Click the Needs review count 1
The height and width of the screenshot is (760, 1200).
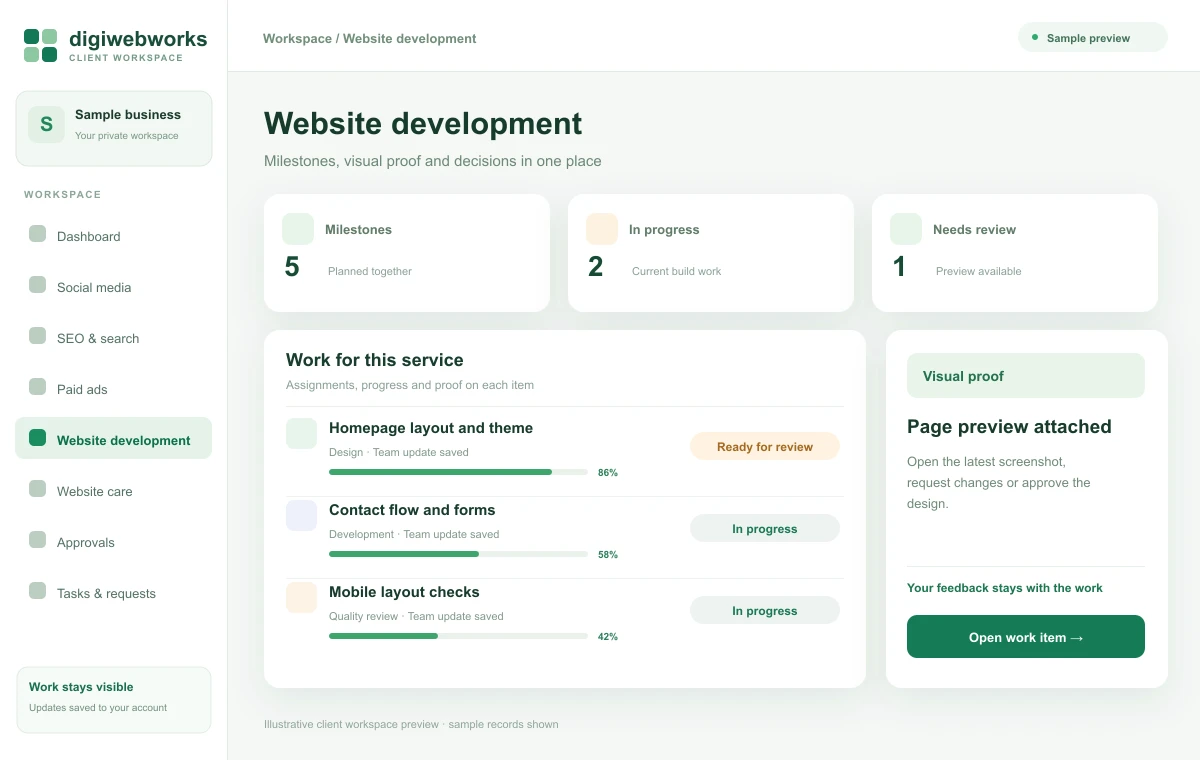point(899,267)
